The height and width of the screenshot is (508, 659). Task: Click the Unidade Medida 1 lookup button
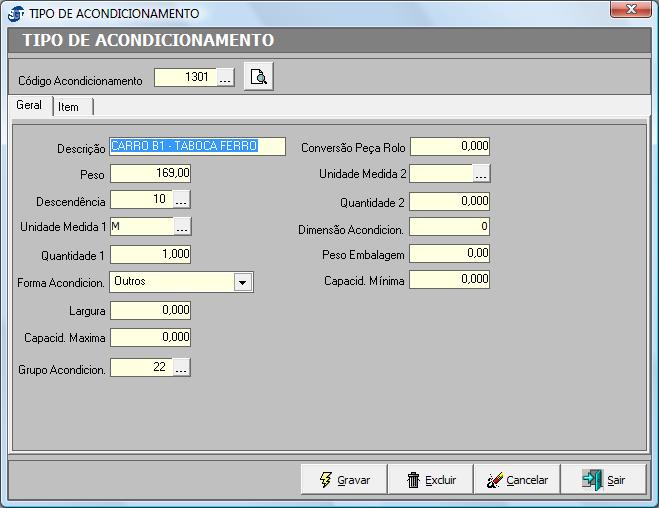click(x=181, y=227)
